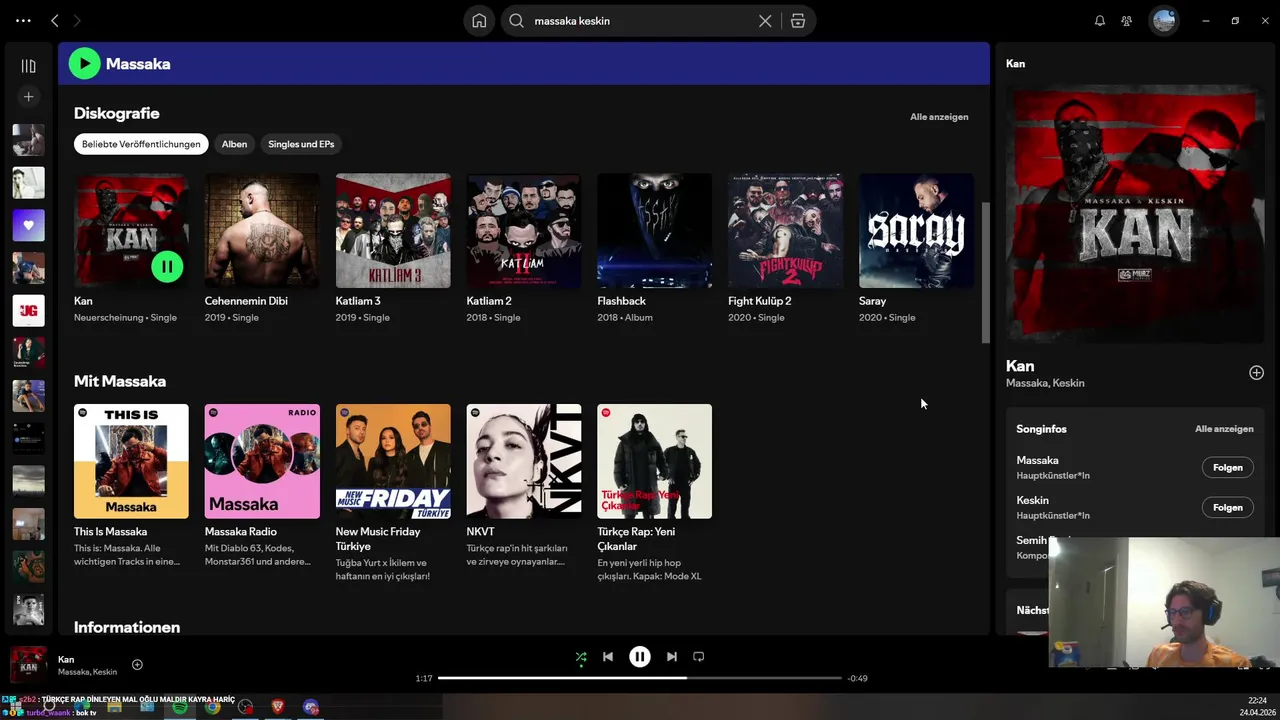Go back with the left arrow
The image size is (1280, 720).
coord(54,20)
